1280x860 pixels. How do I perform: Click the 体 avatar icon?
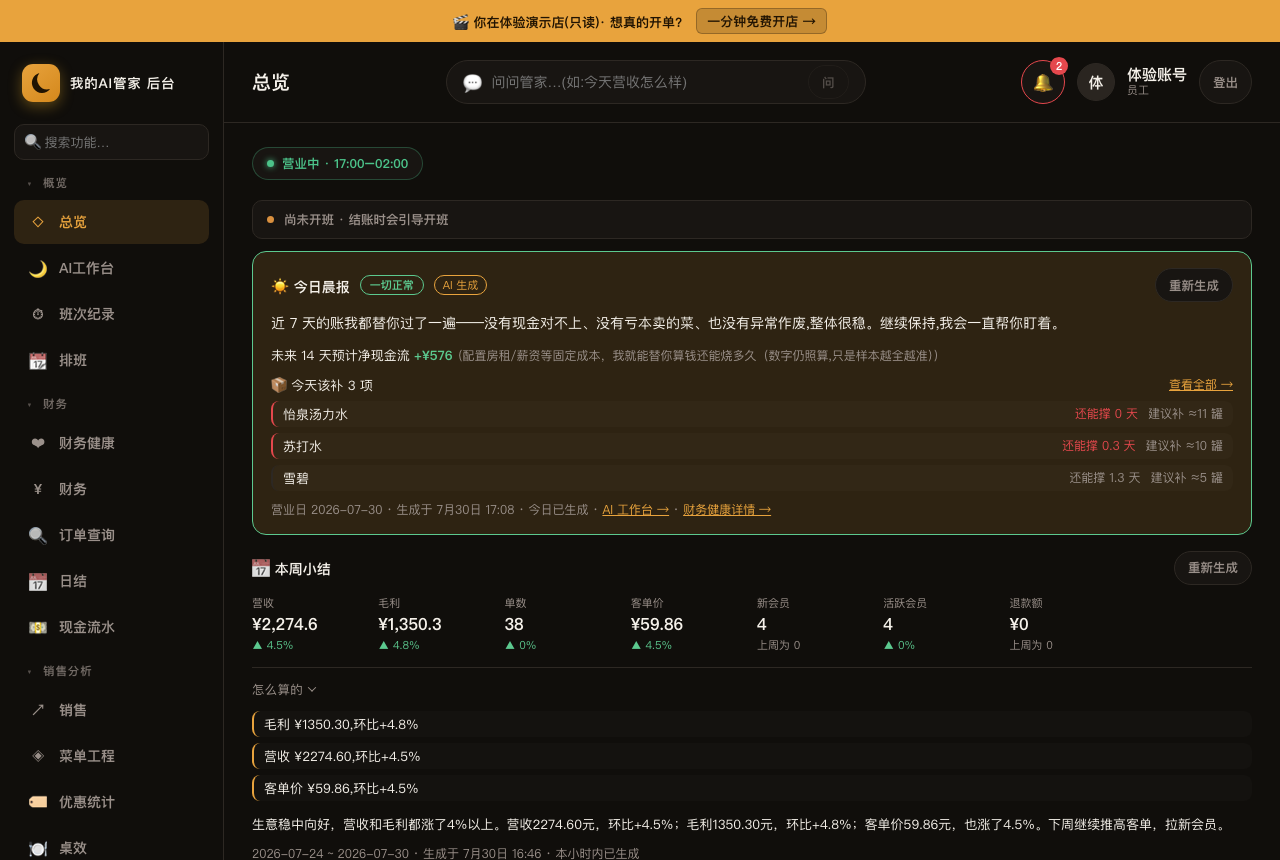1096,82
